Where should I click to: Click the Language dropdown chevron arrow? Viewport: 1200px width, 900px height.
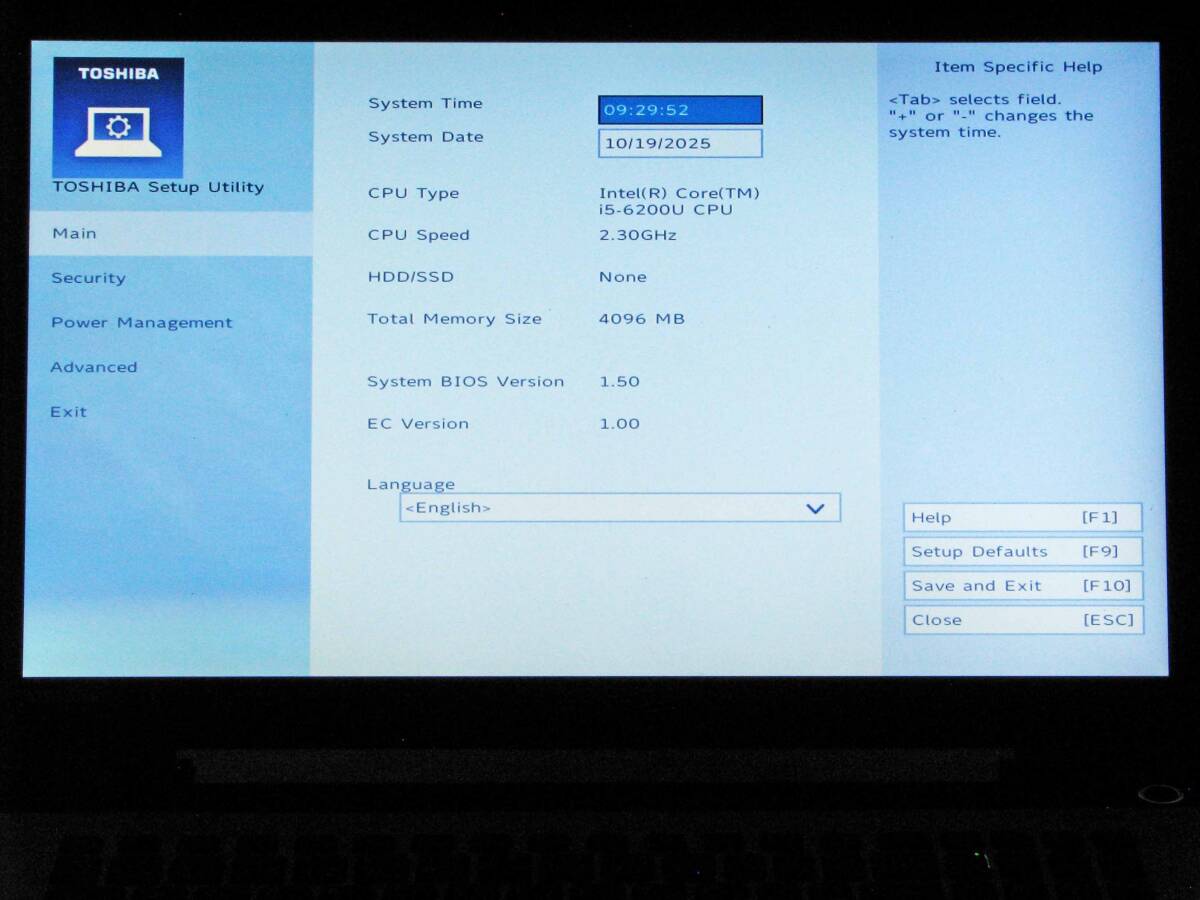pos(815,508)
